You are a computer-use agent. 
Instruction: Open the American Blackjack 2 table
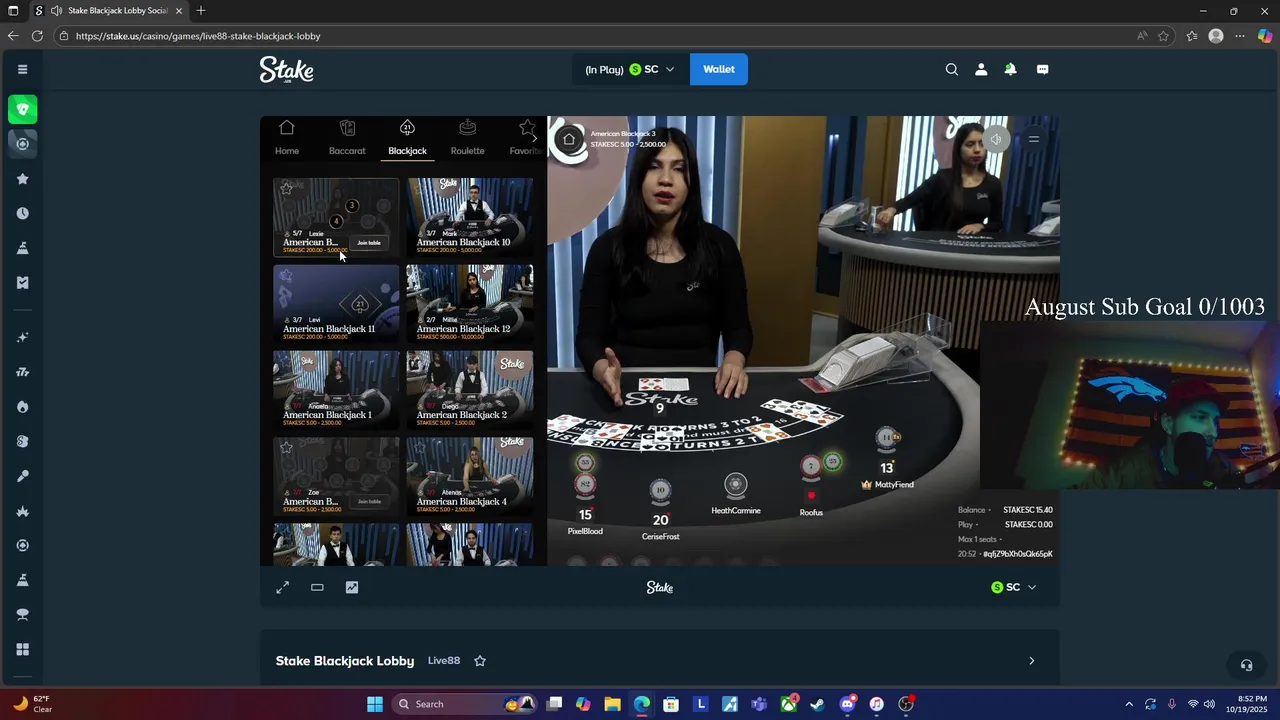coord(470,390)
